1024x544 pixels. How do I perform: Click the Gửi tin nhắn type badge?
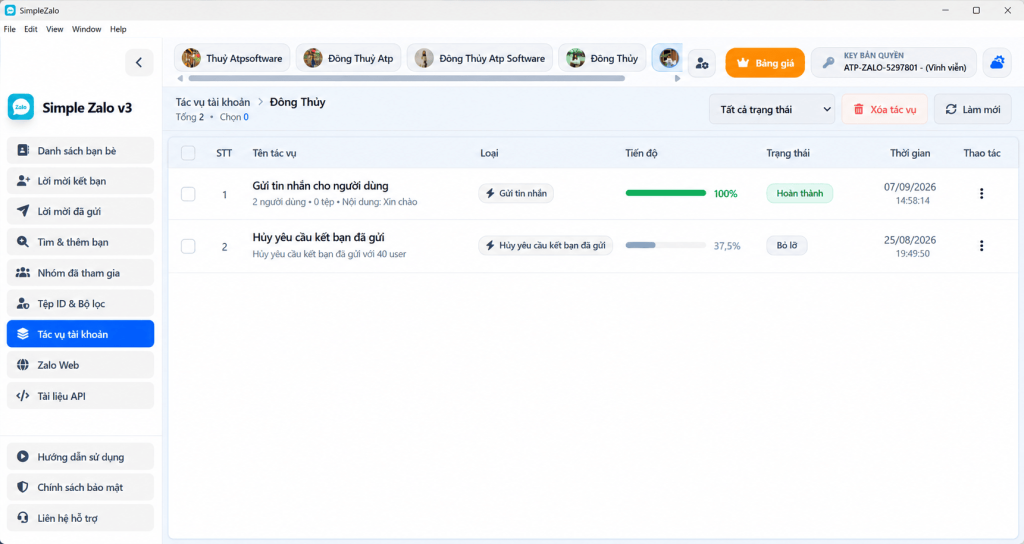[x=516, y=193]
